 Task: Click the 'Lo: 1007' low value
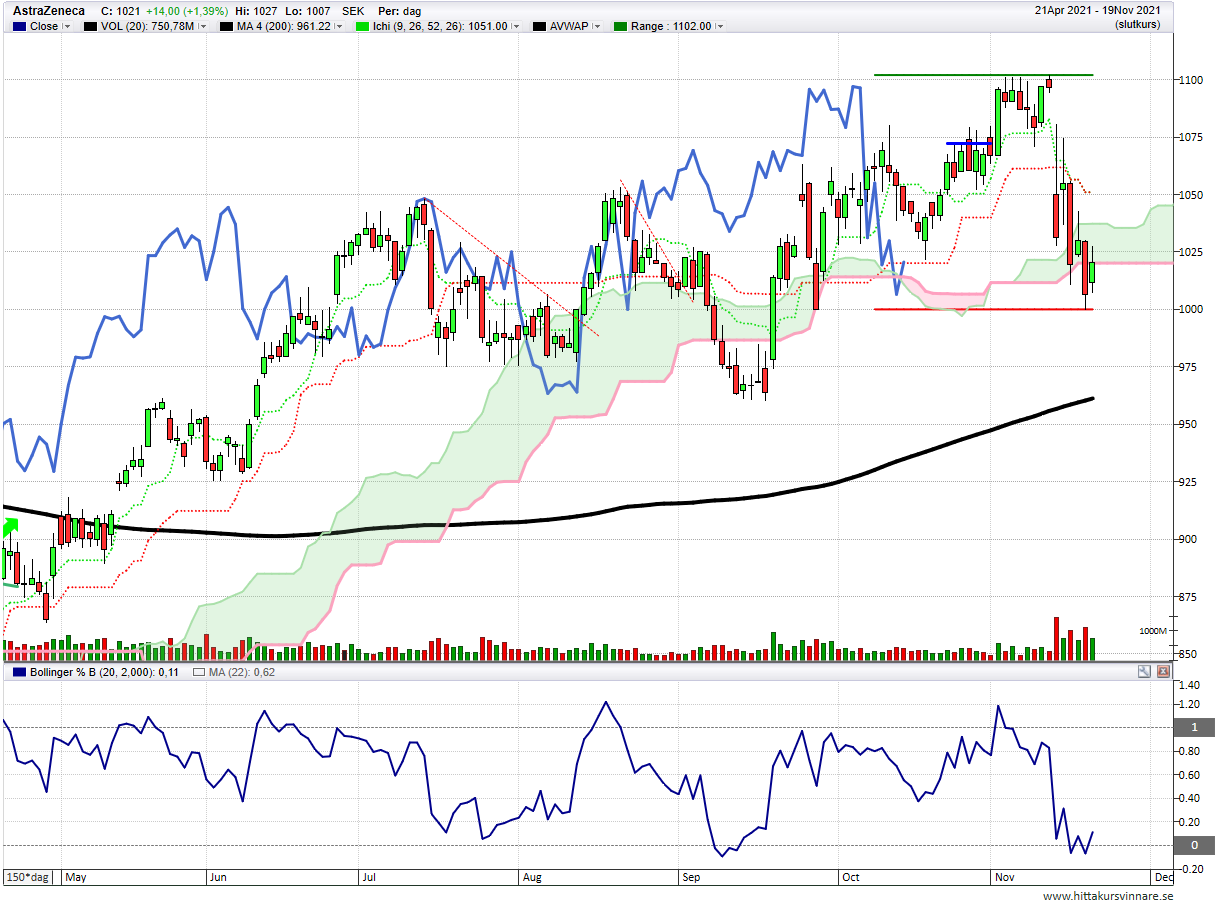tap(308, 11)
